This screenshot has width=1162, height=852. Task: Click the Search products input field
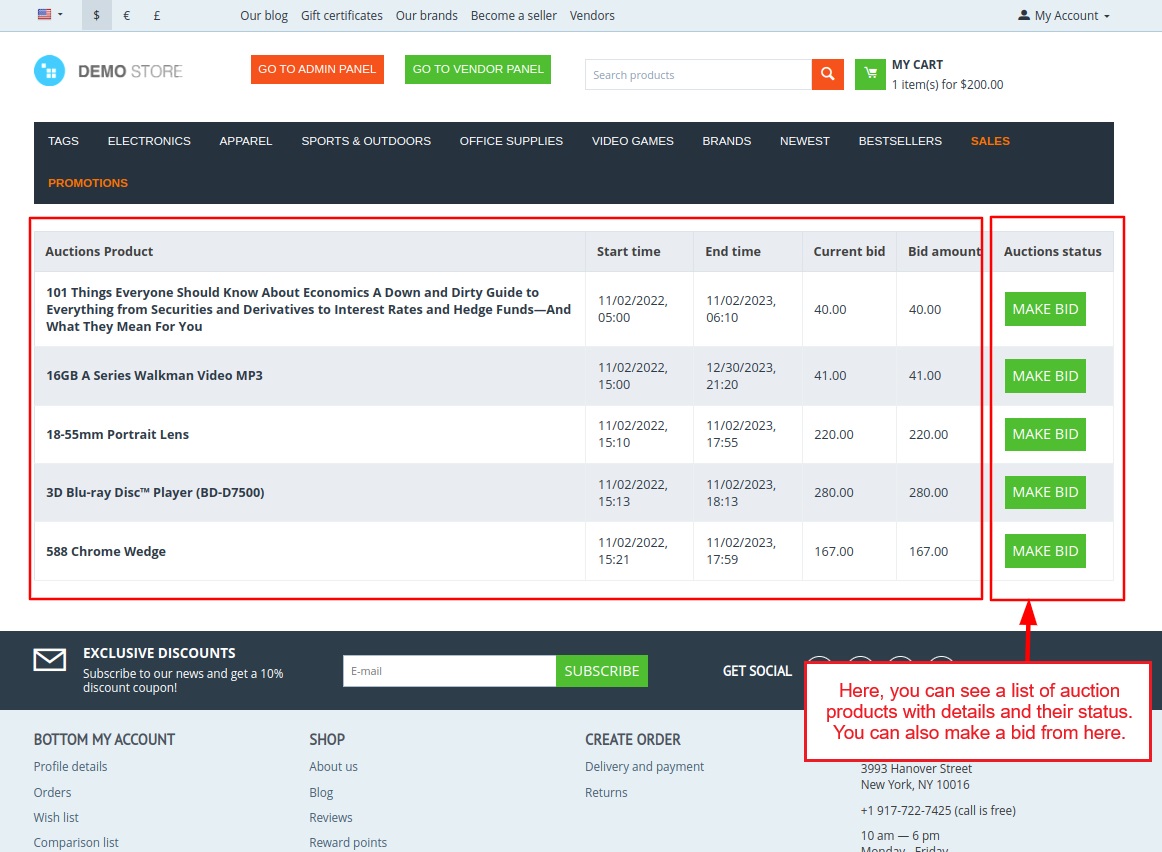(698, 75)
